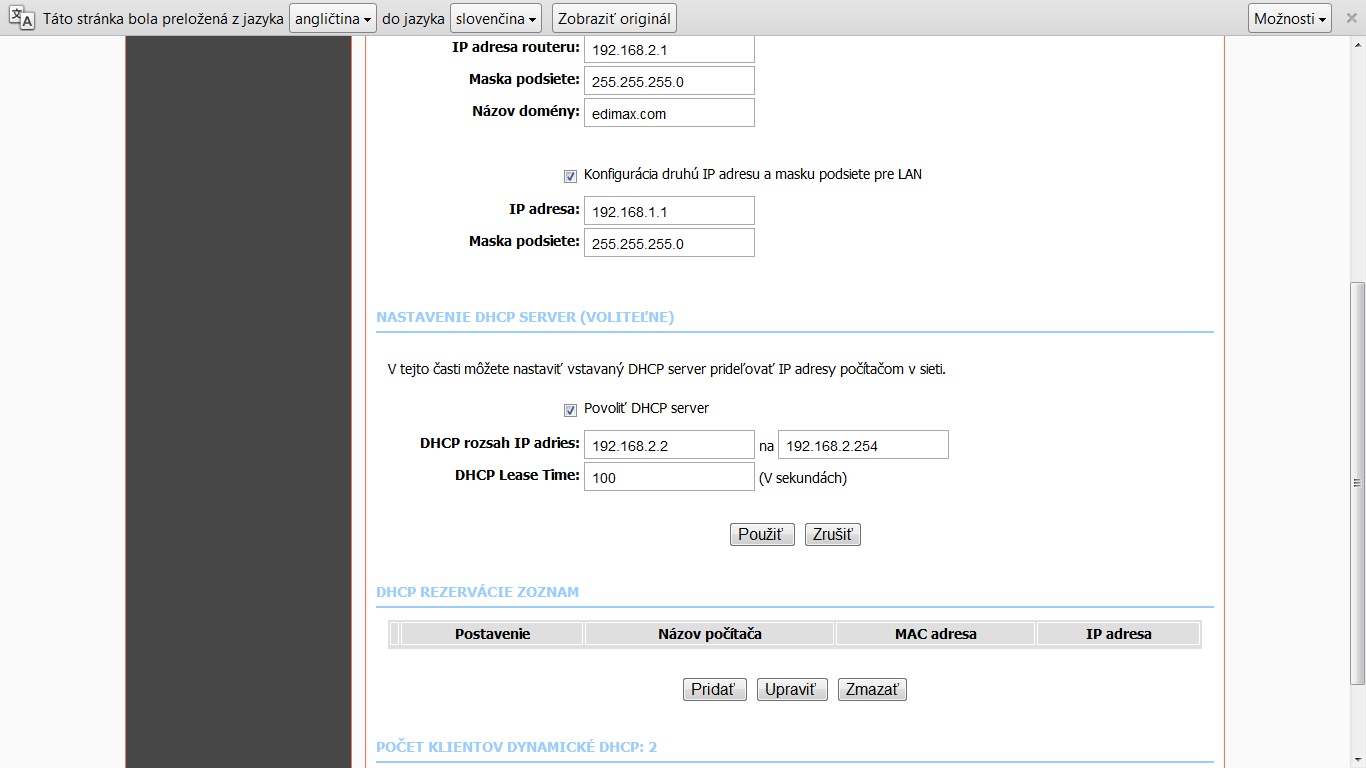Close the translation bar with the X
Viewport: 1366px width, 768px height.
click(x=1350, y=19)
